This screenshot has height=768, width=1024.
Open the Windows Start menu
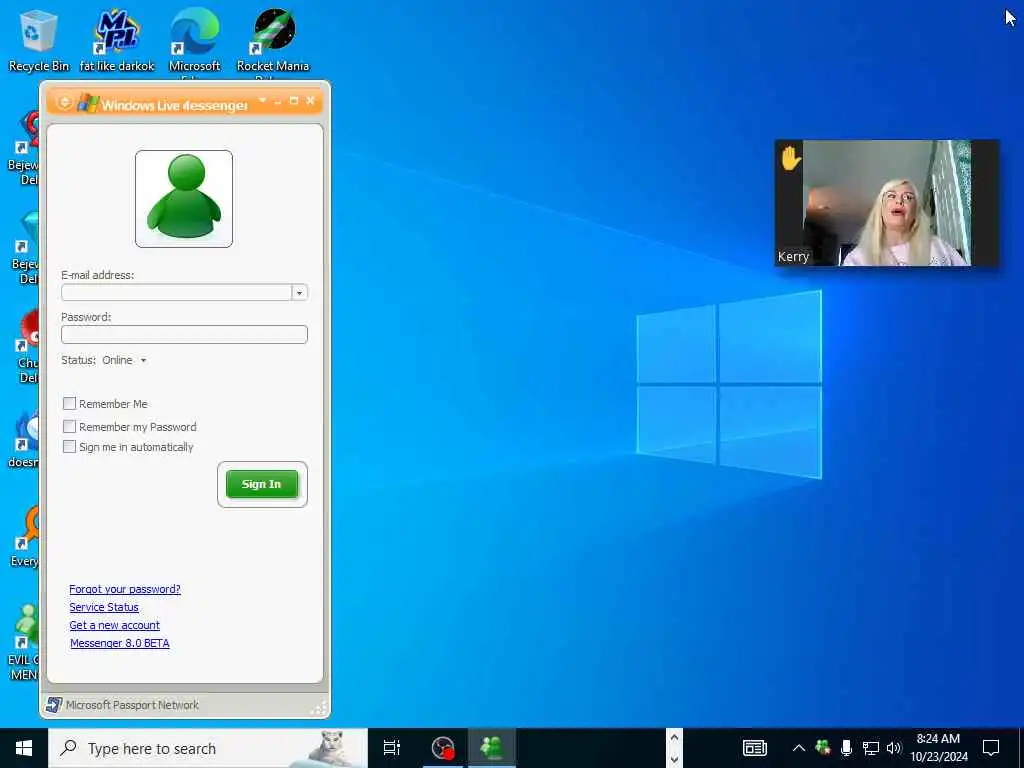24,748
